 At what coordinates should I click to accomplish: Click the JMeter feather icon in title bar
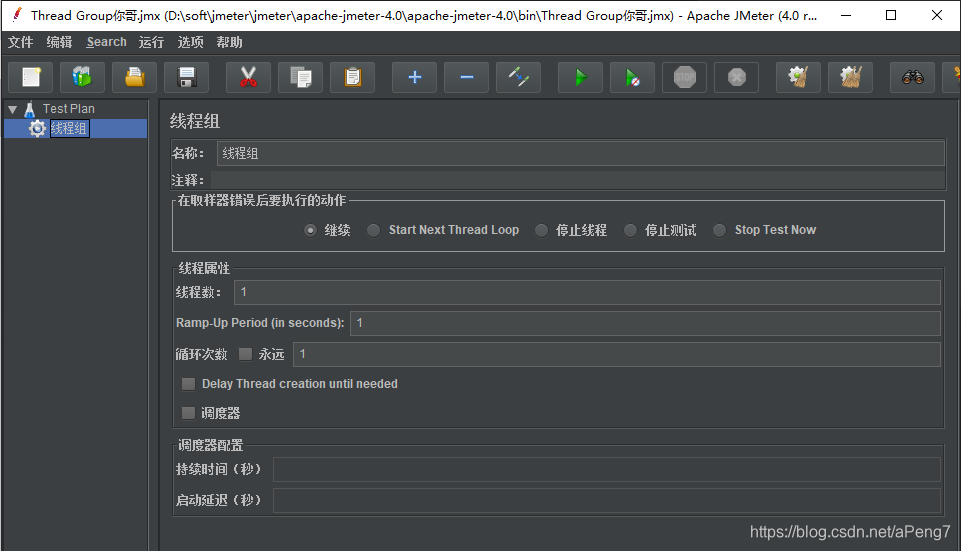click(17, 15)
